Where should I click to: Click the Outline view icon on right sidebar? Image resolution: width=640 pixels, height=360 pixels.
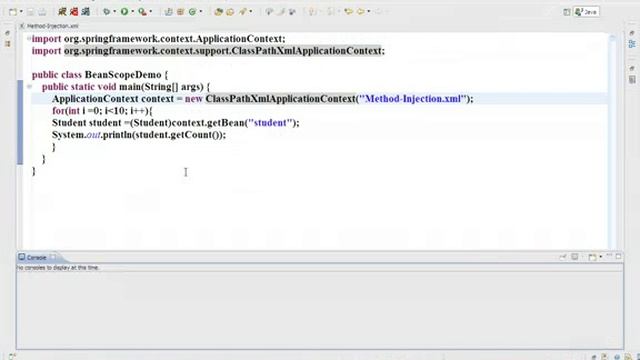(632, 44)
